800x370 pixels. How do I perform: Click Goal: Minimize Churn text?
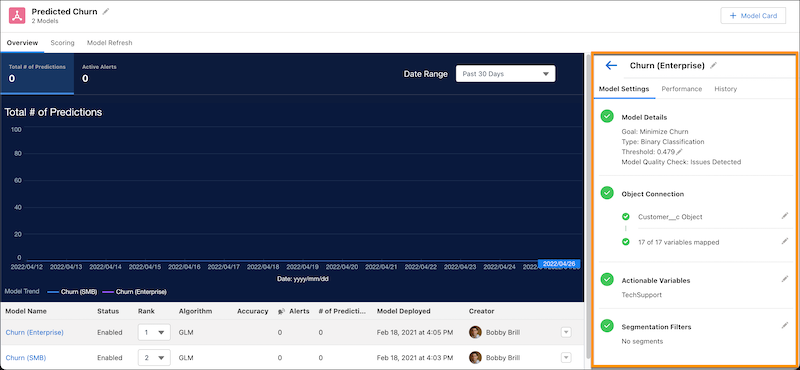[x=655, y=131]
